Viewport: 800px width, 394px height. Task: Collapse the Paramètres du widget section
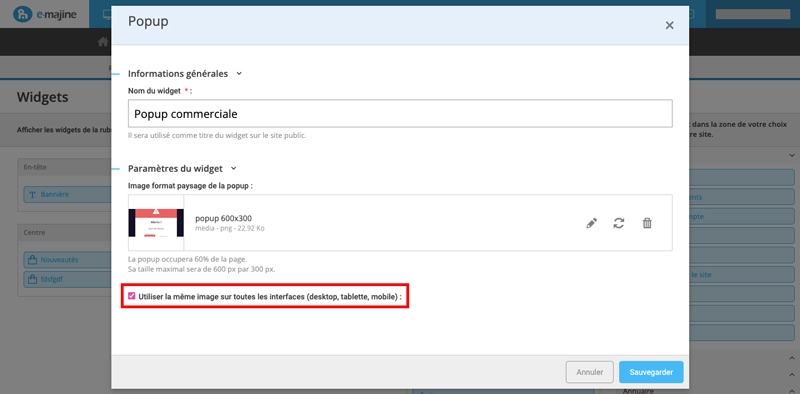click(234, 168)
